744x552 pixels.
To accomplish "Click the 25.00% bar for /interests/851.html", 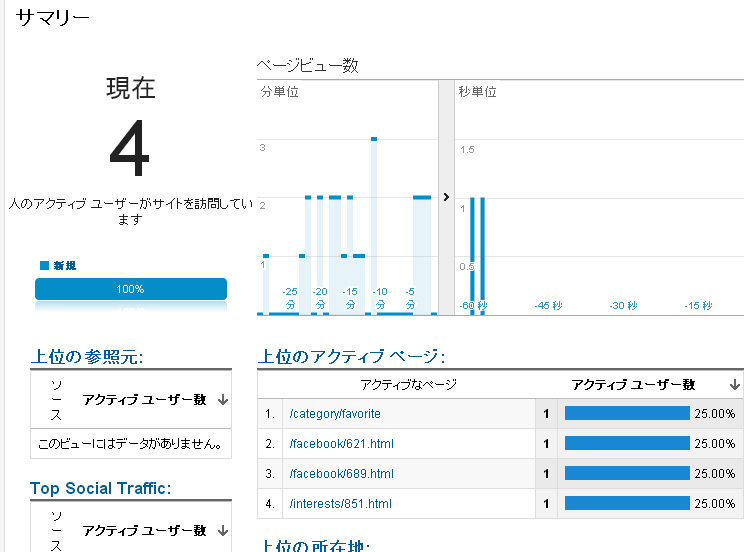I will point(627,503).
